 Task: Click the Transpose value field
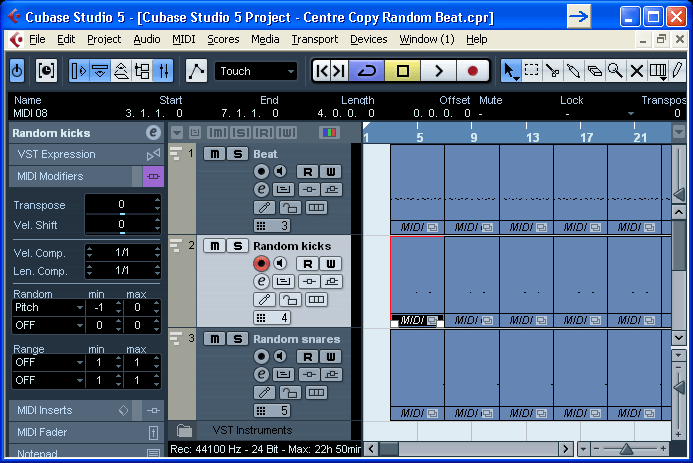coord(122,205)
